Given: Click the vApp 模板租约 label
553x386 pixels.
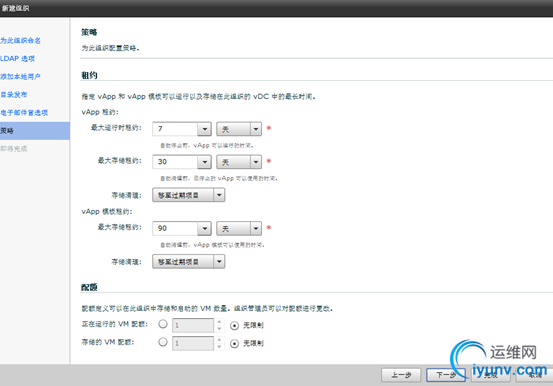Looking at the screenshot, I should tap(107, 212).
